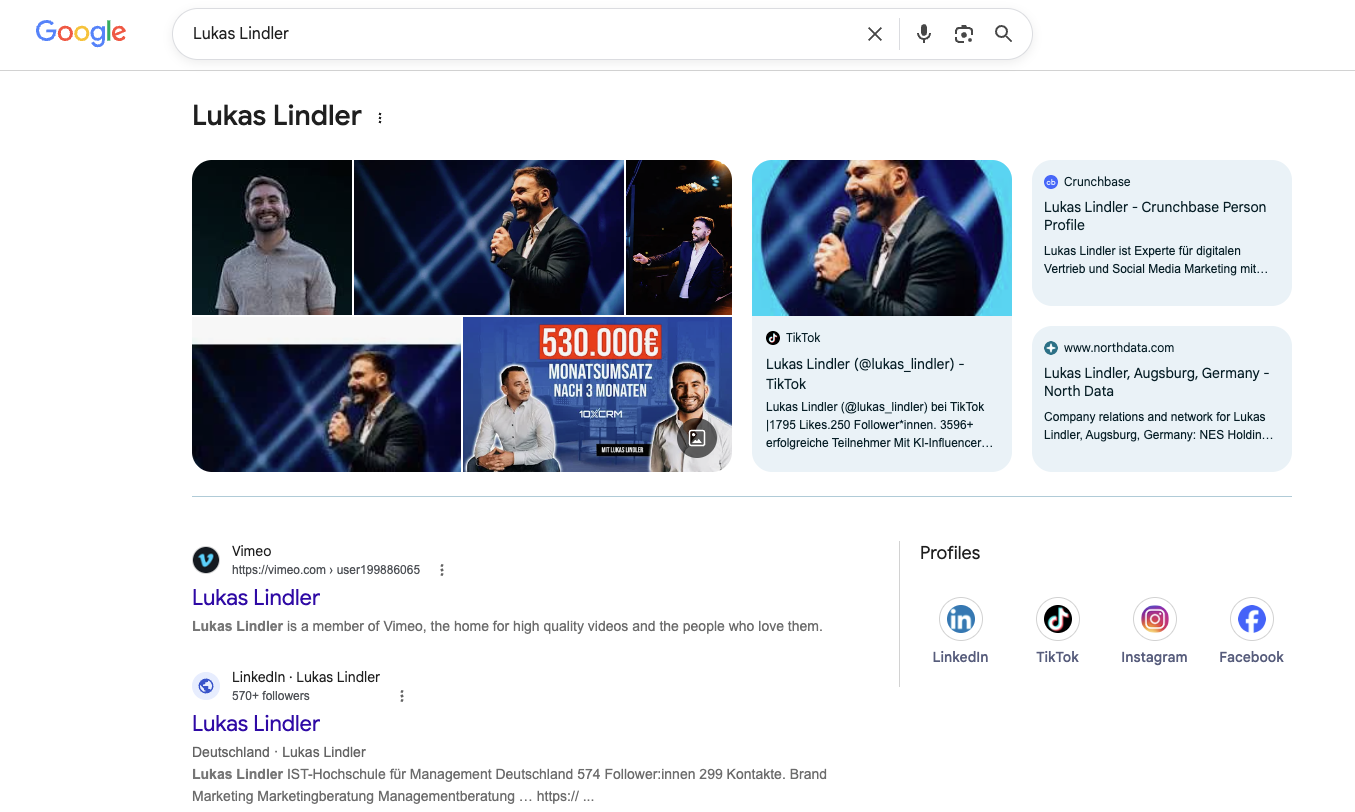Click the northdata.com favicon
Screen dimensions: 1355x812
click(1051, 348)
